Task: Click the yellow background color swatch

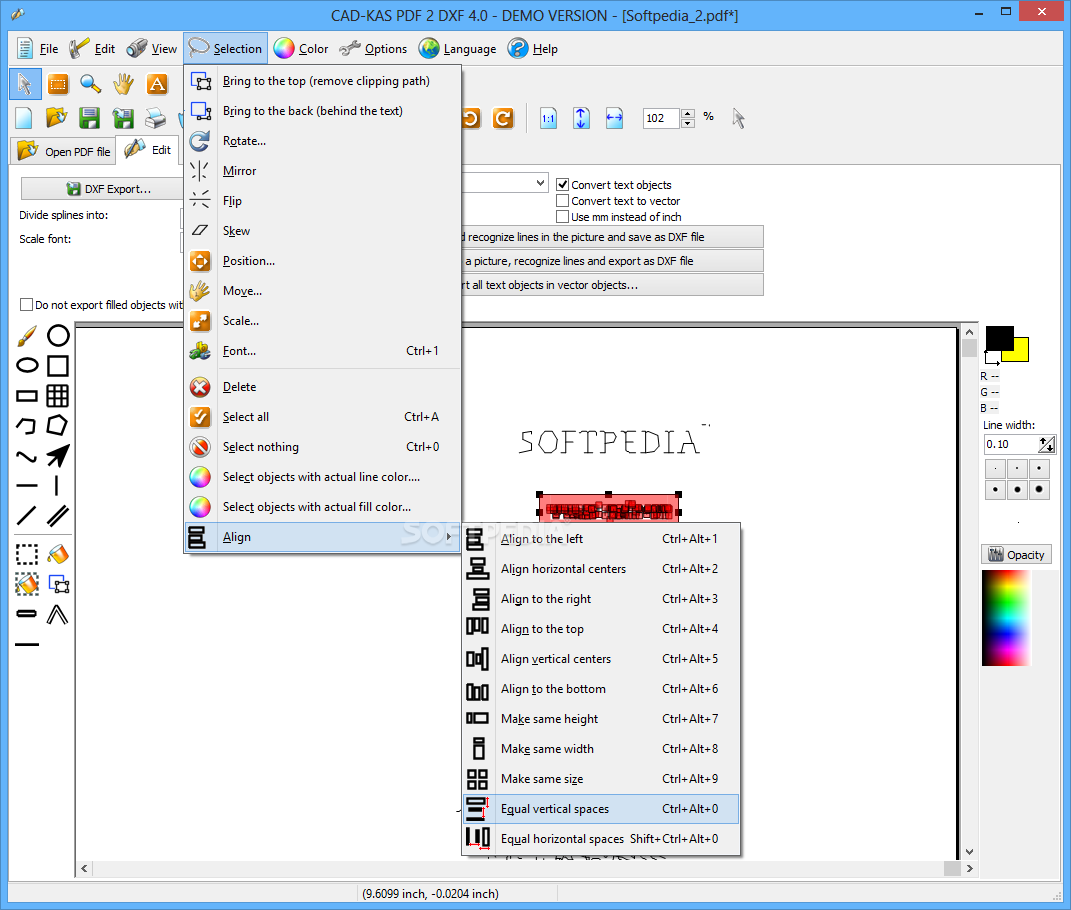Action: (x=1022, y=351)
